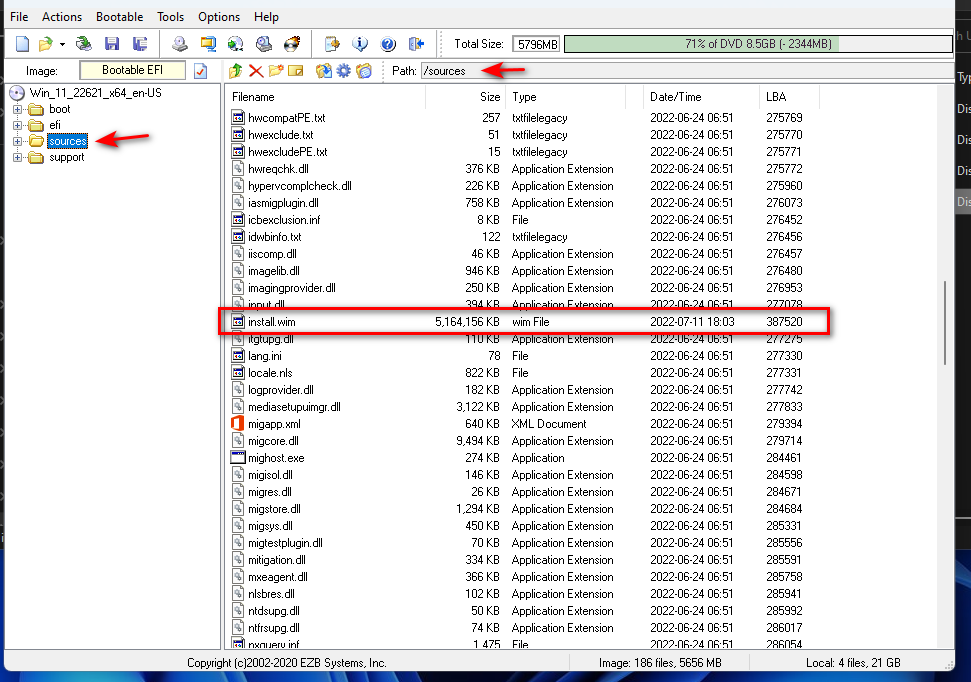Click the Bootable EFI image type field
Viewport: 971px width, 682px height.
point(133,70)
